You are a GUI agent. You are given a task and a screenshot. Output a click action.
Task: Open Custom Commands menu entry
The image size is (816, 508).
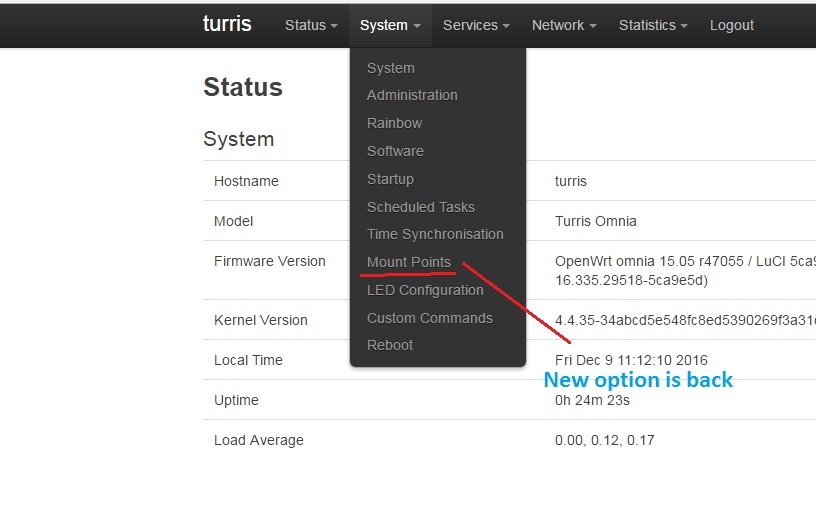tap(430, 318)
